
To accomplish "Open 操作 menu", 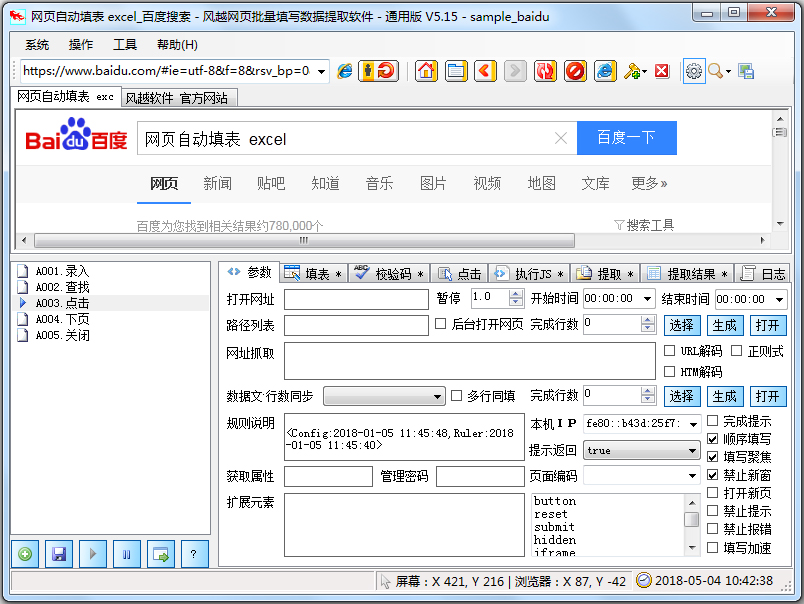I will pos(81,45).
